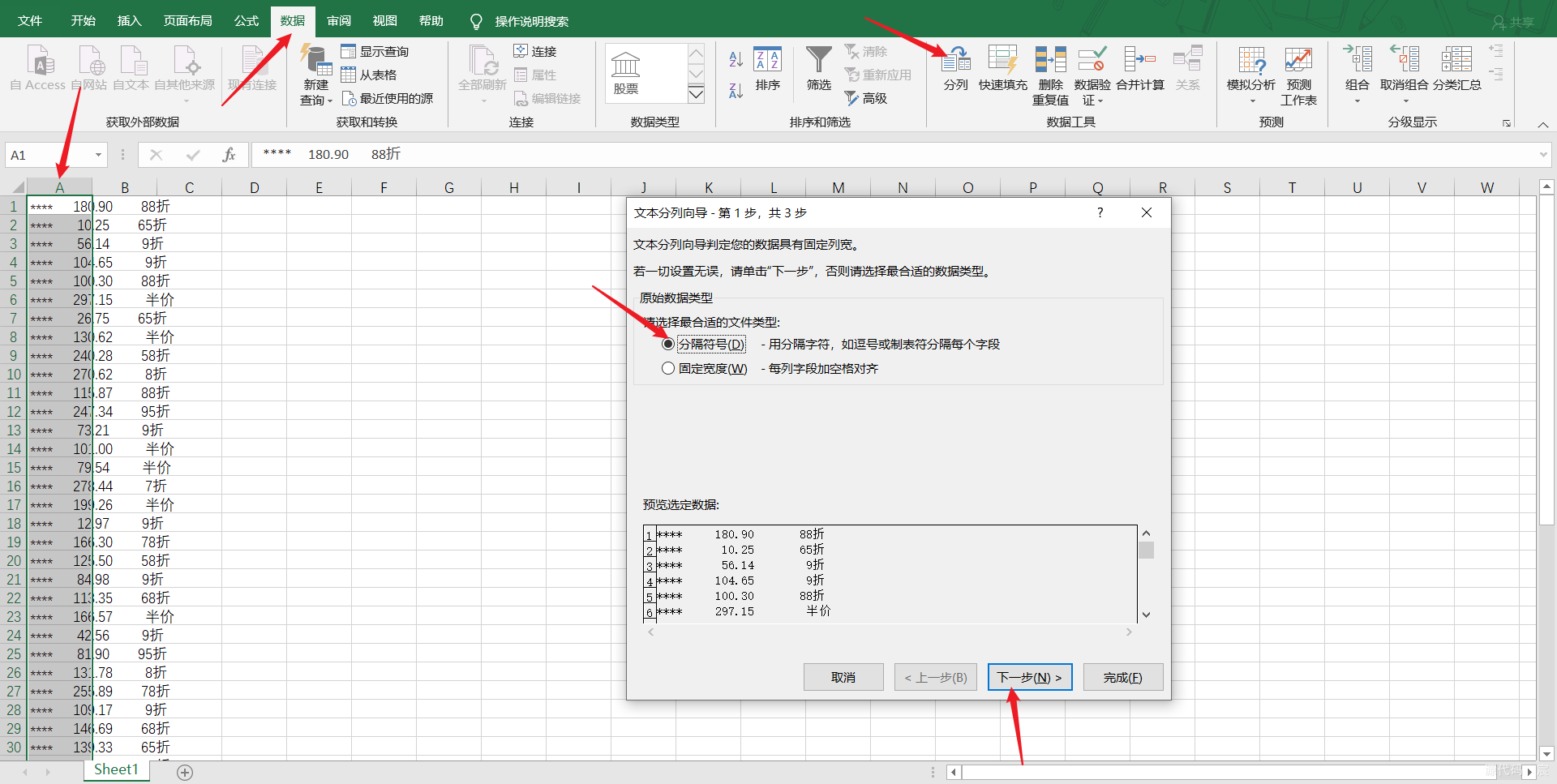Sort descending with the Z-A icon
Viewport: 1557px width, 784px height.
point(736,91)
